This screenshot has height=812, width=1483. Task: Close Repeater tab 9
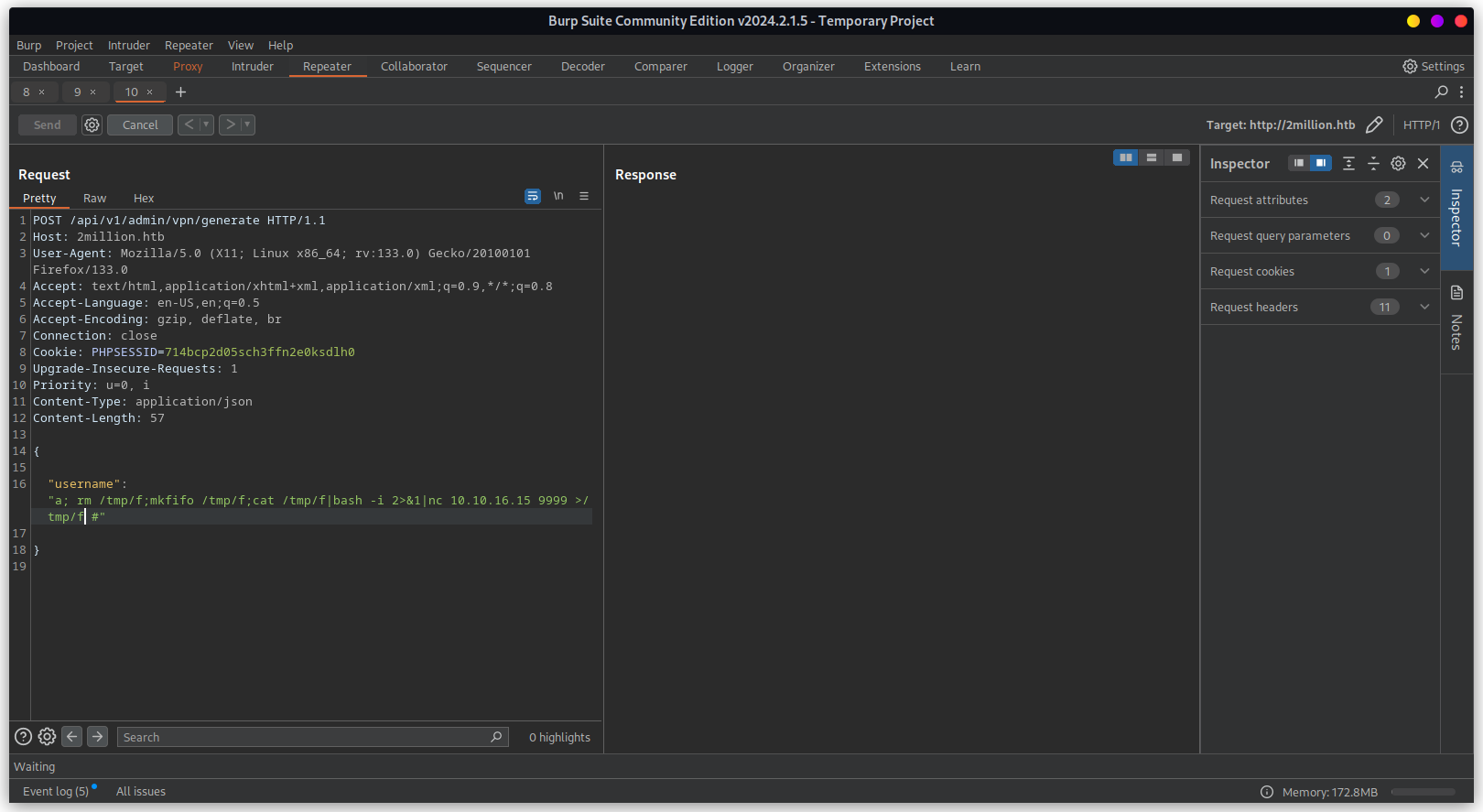click(92, 92)
